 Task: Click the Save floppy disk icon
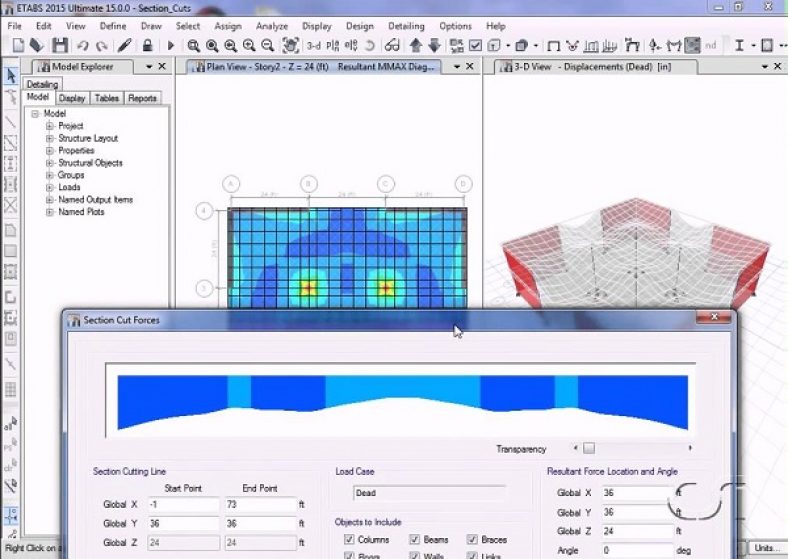(60, 45)
